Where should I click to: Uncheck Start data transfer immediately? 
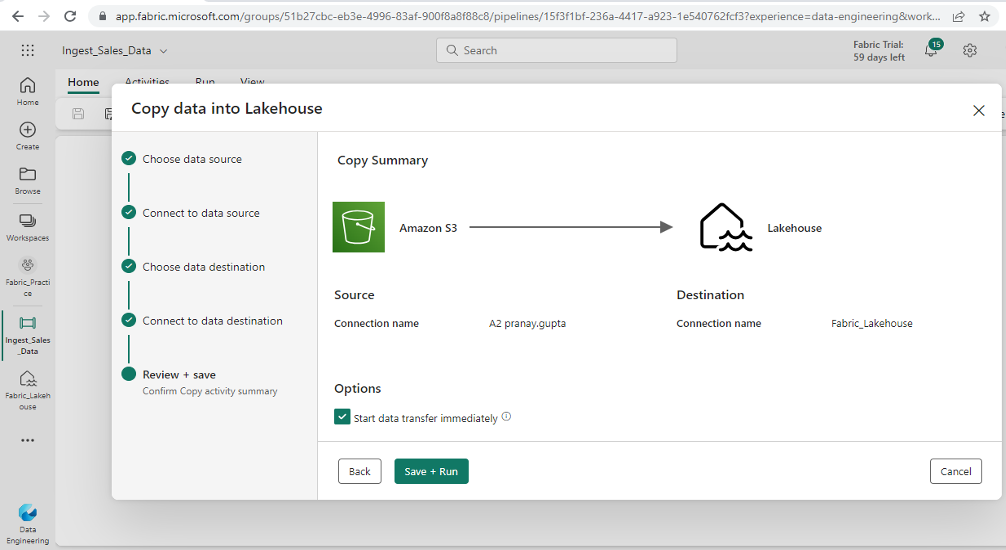coord(342,417)
